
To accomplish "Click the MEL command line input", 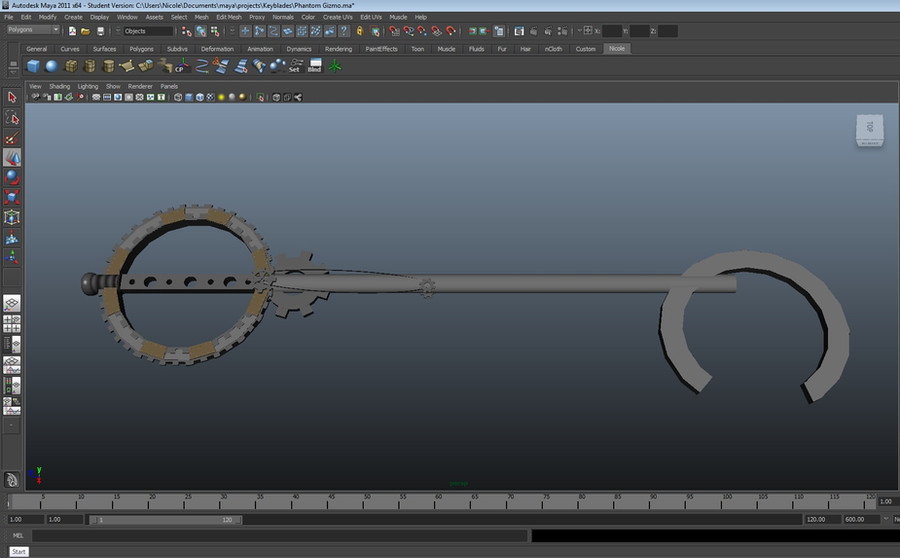I will pos(279,536).
